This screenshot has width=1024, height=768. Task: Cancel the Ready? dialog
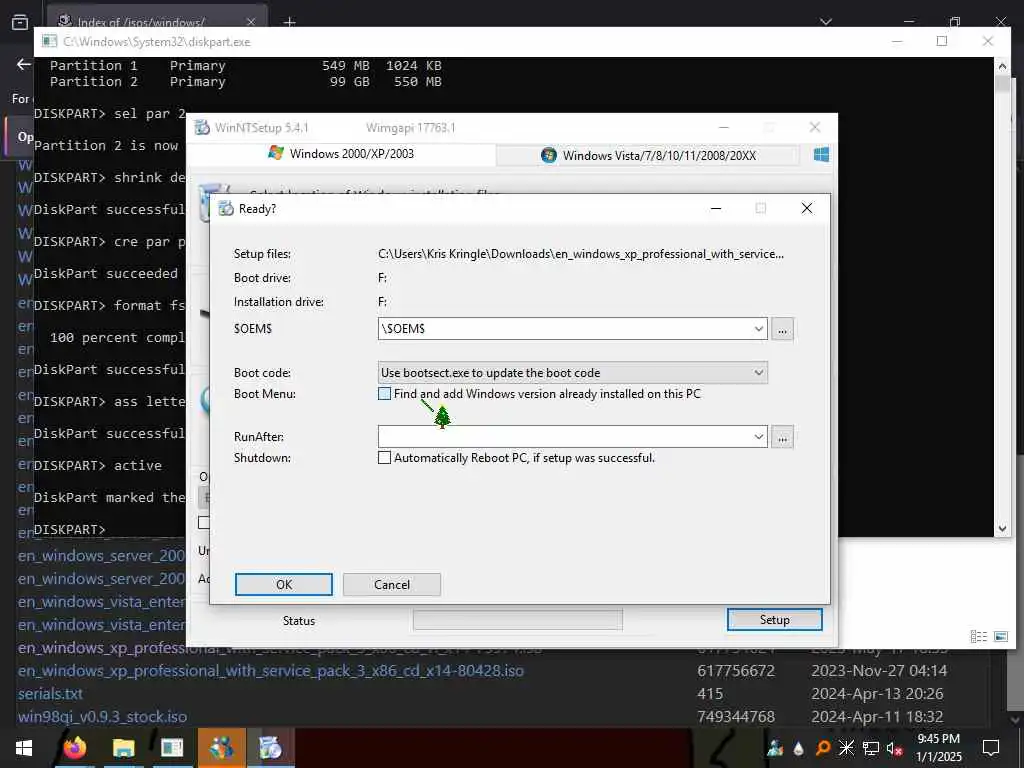[392, 584]
